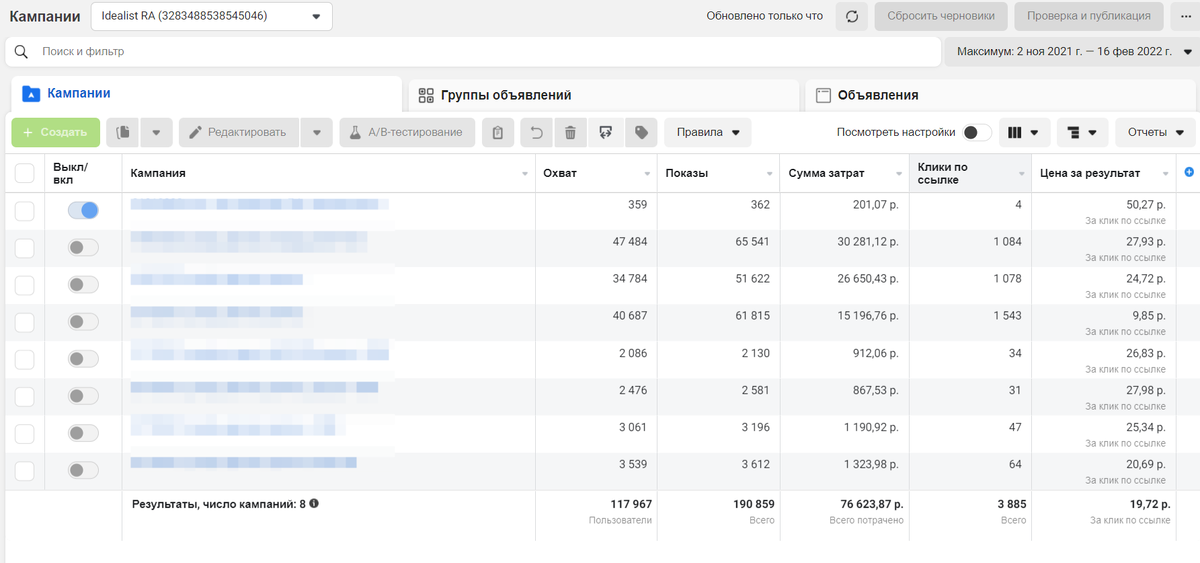1200x563 pixels.
Task: Toggle the campaign with 3 061 reach
Action: tap(83, 434)
